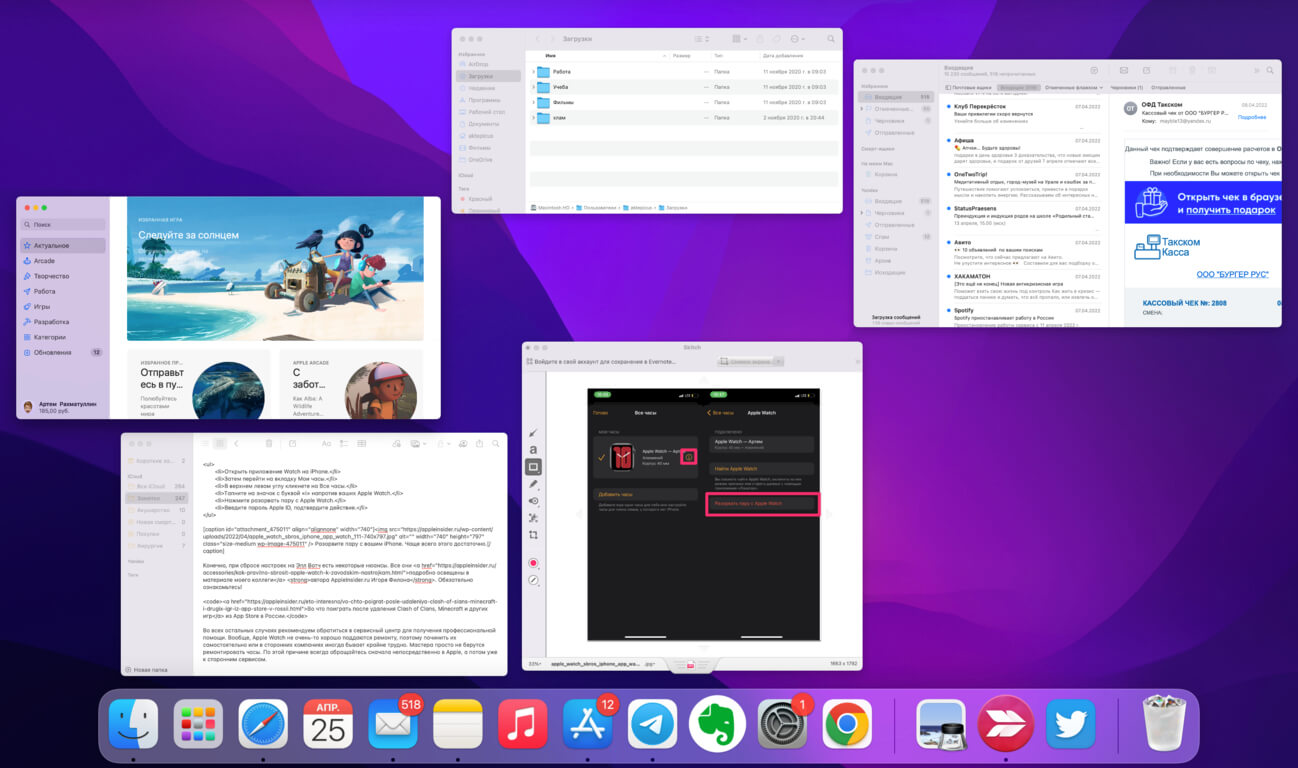Screen dimensions: 1298x768
Task: Open System Preferences from the Dock
Action: 782,724
